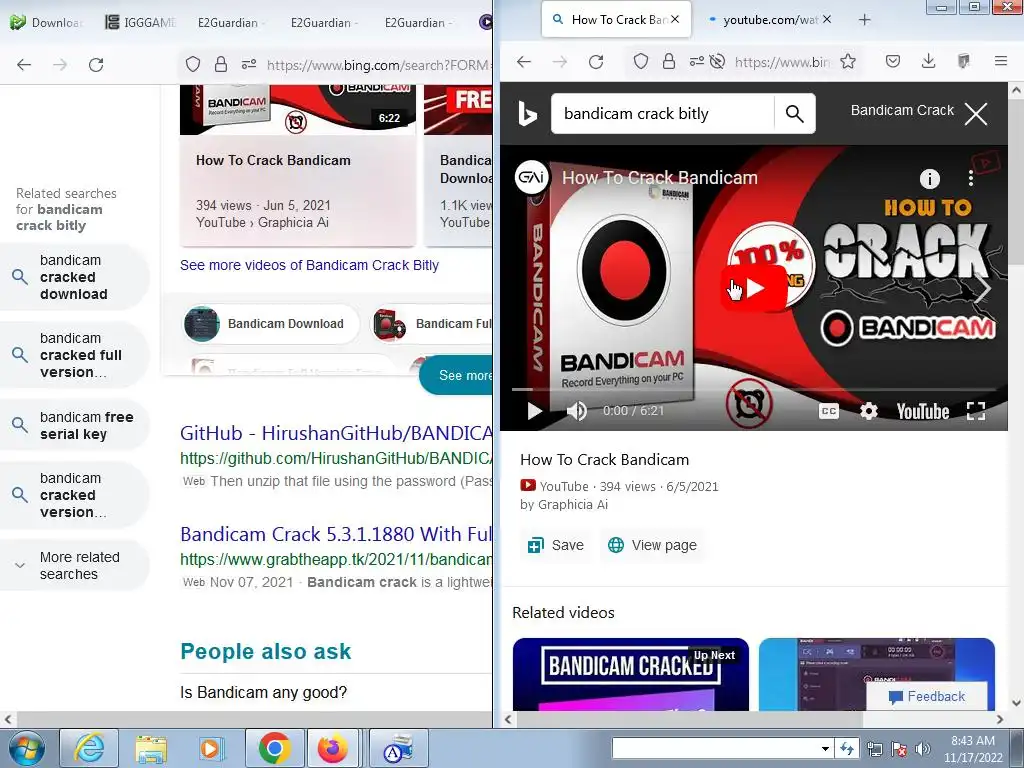Launch Internet Explorer from the taskbar

(x=89, y=748)
